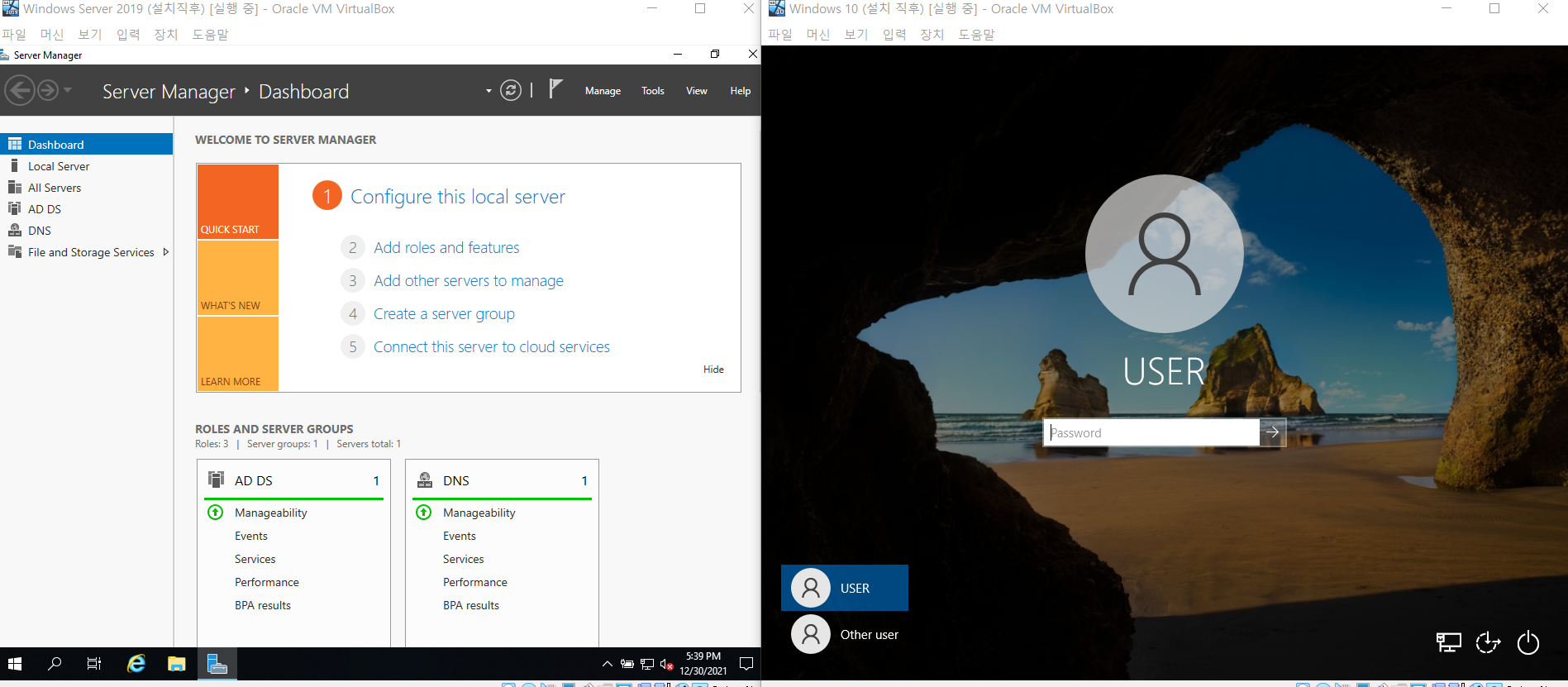1568x687 pixels.
Task: Expand File and Storage Services arrow
Action: point(166,252)
